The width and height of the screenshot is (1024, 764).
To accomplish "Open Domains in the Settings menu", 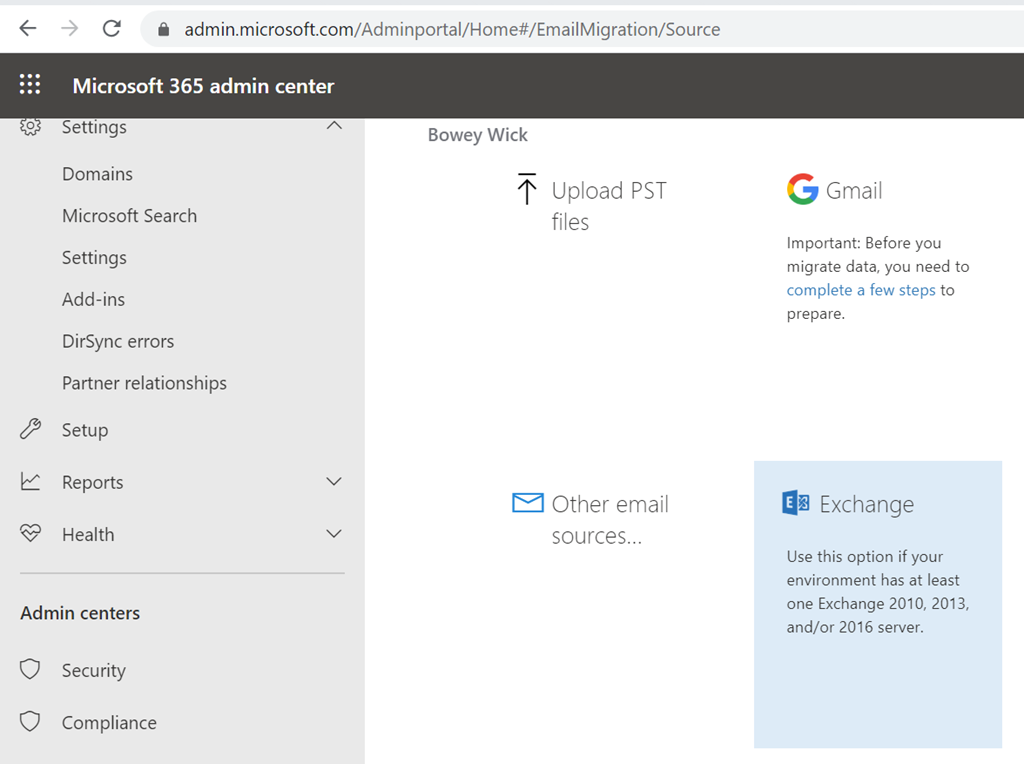I will click(x=97, y=174).
